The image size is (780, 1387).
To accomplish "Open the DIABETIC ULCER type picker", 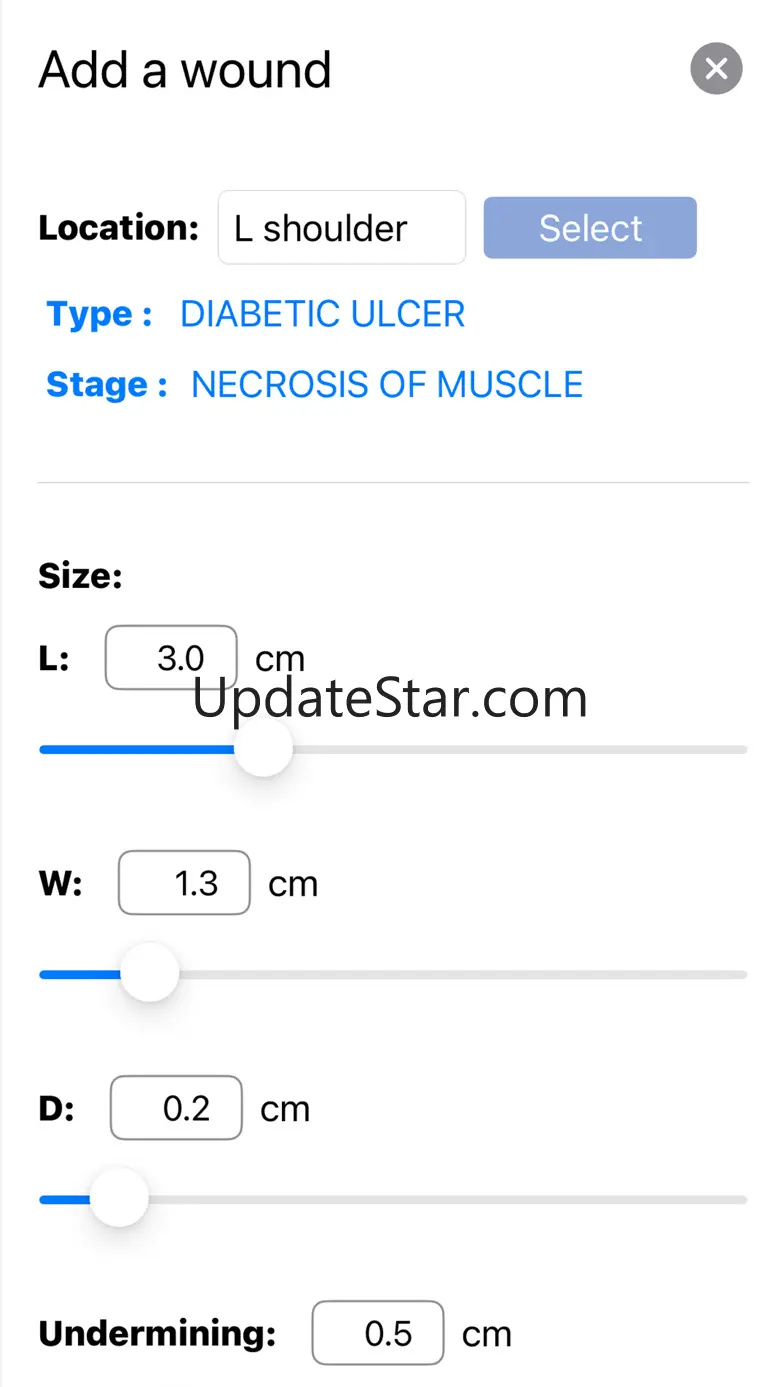I will pyautogui.click(x=322, y=314).
